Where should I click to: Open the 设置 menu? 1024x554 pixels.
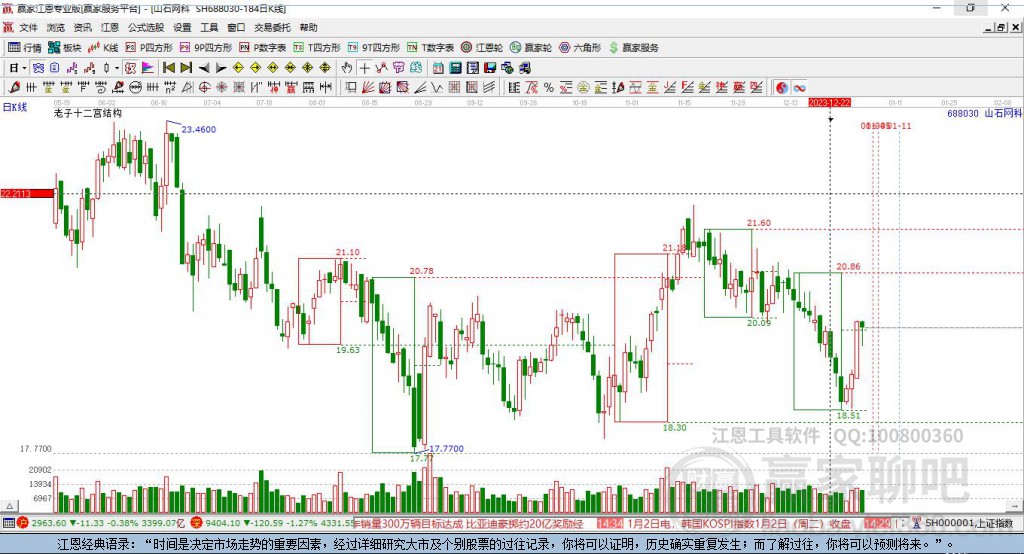182,27
